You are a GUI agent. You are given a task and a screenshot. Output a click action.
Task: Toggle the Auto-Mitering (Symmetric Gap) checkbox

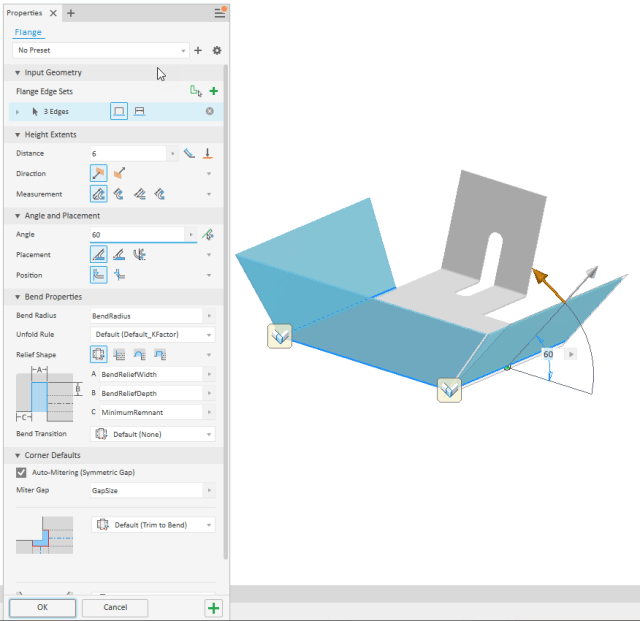[21, 472]
